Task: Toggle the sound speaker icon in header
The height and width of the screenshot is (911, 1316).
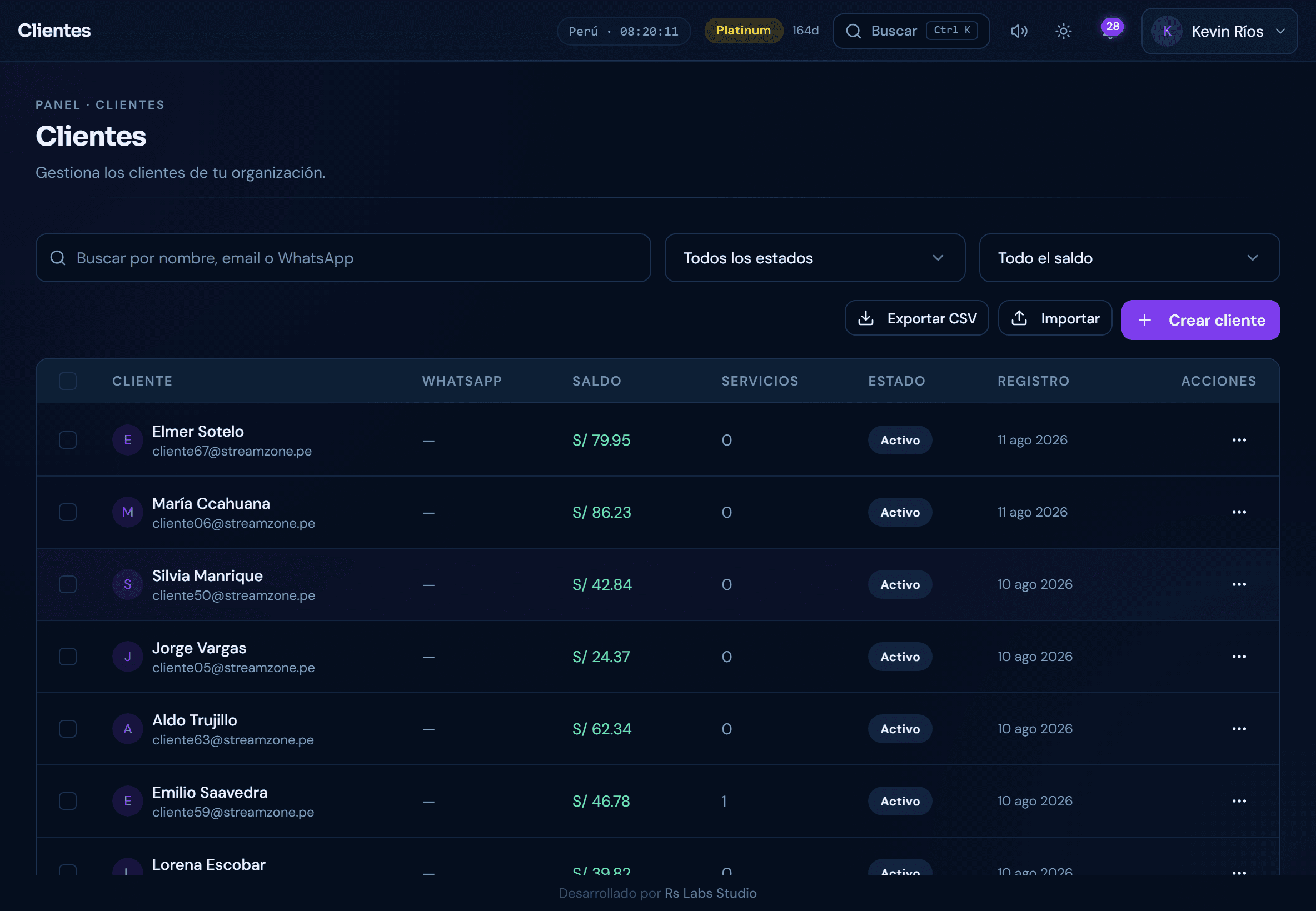Action: 1019,31
